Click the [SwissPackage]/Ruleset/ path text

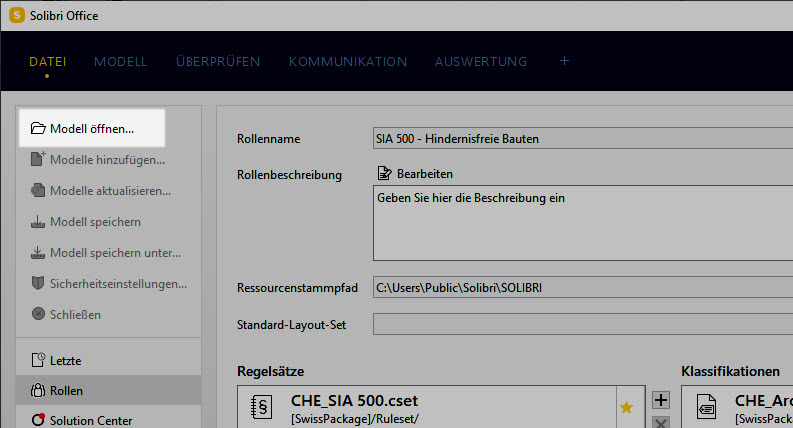coord(355,419)
